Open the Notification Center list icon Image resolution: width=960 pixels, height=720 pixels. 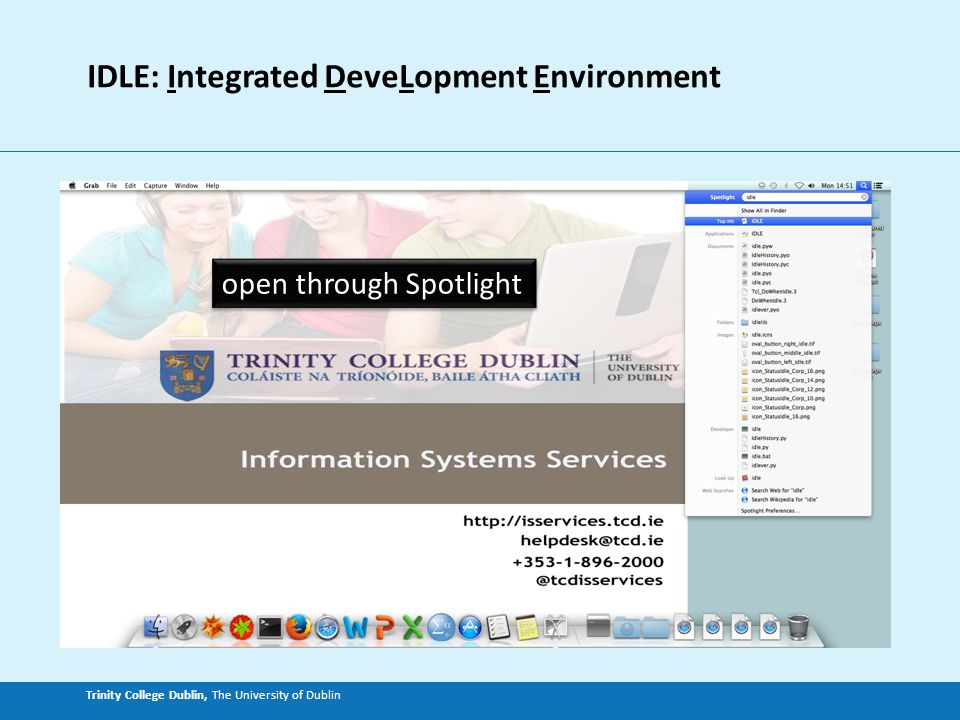[878, 186]
